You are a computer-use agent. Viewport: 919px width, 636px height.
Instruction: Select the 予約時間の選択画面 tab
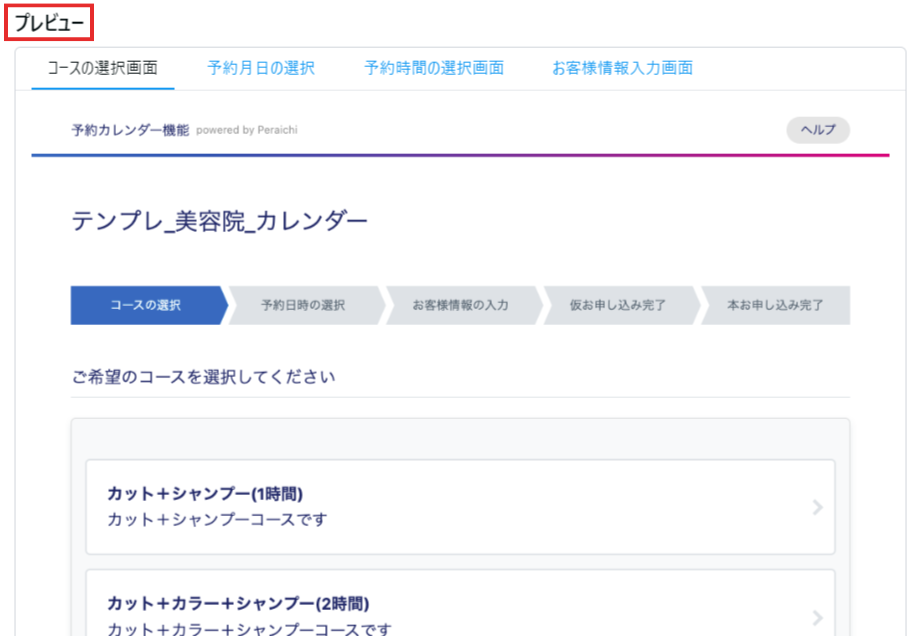click(x=434, y=68)
